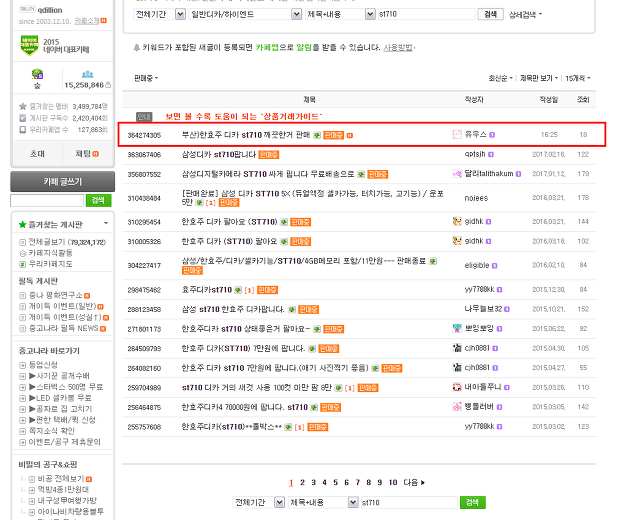Click the 카페소개 cafe introduction link

(87, 21)
